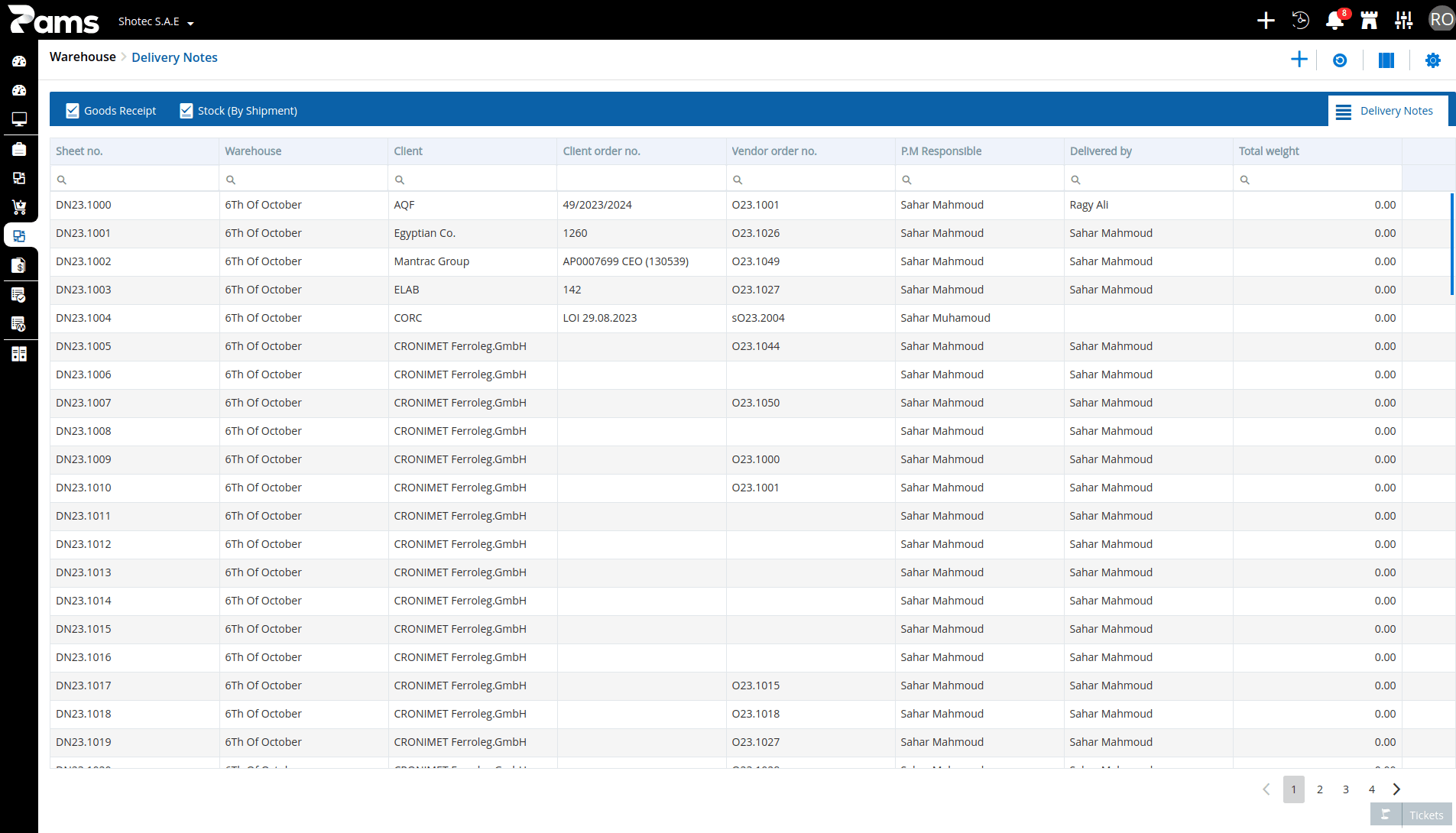Click the upper dashboard gauge icon in the sidebar
The width and height of the screenshot is (1456, 833).
click(x=19, y=61)
